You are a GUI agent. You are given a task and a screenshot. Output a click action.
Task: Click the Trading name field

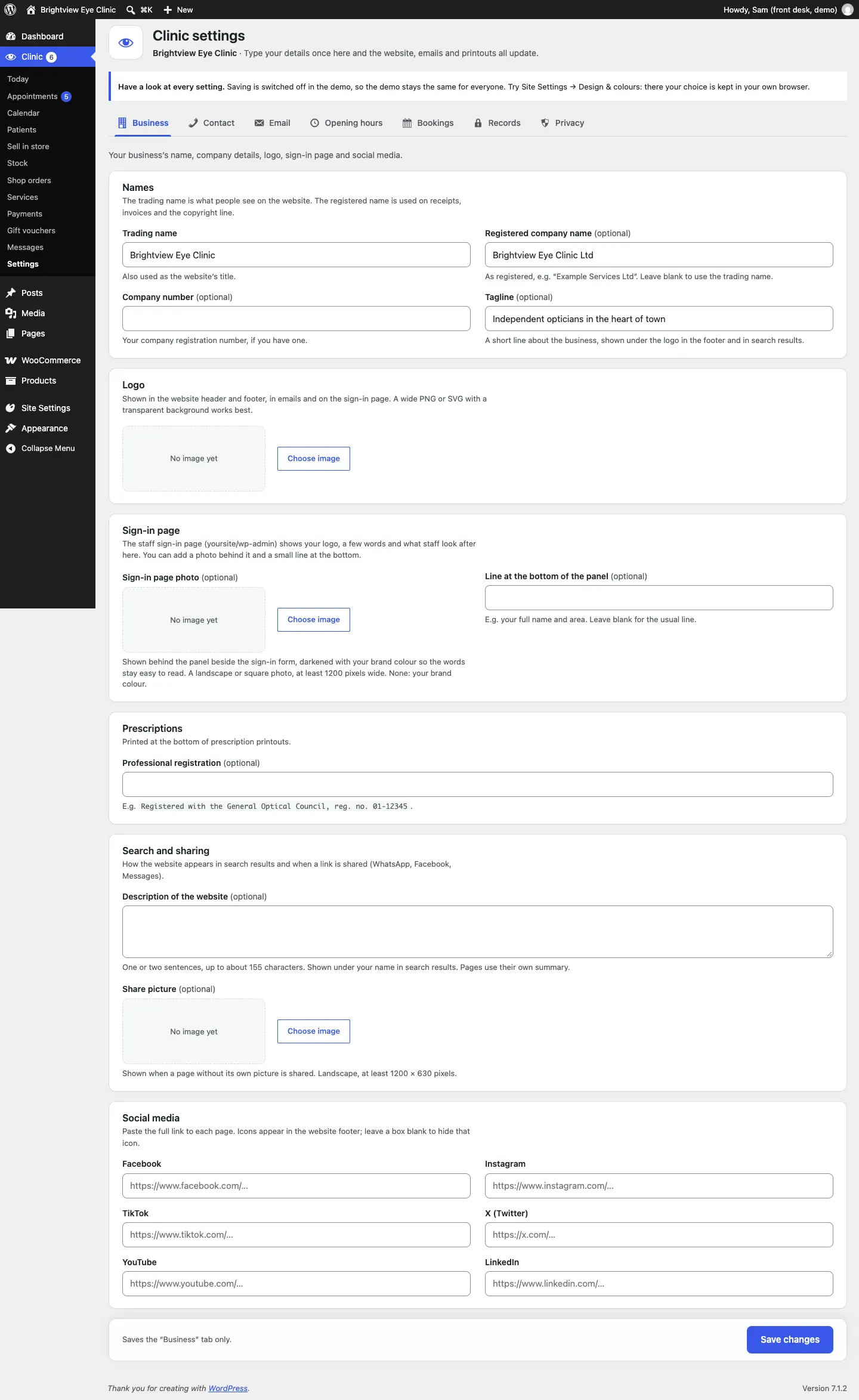coord(296,255)
